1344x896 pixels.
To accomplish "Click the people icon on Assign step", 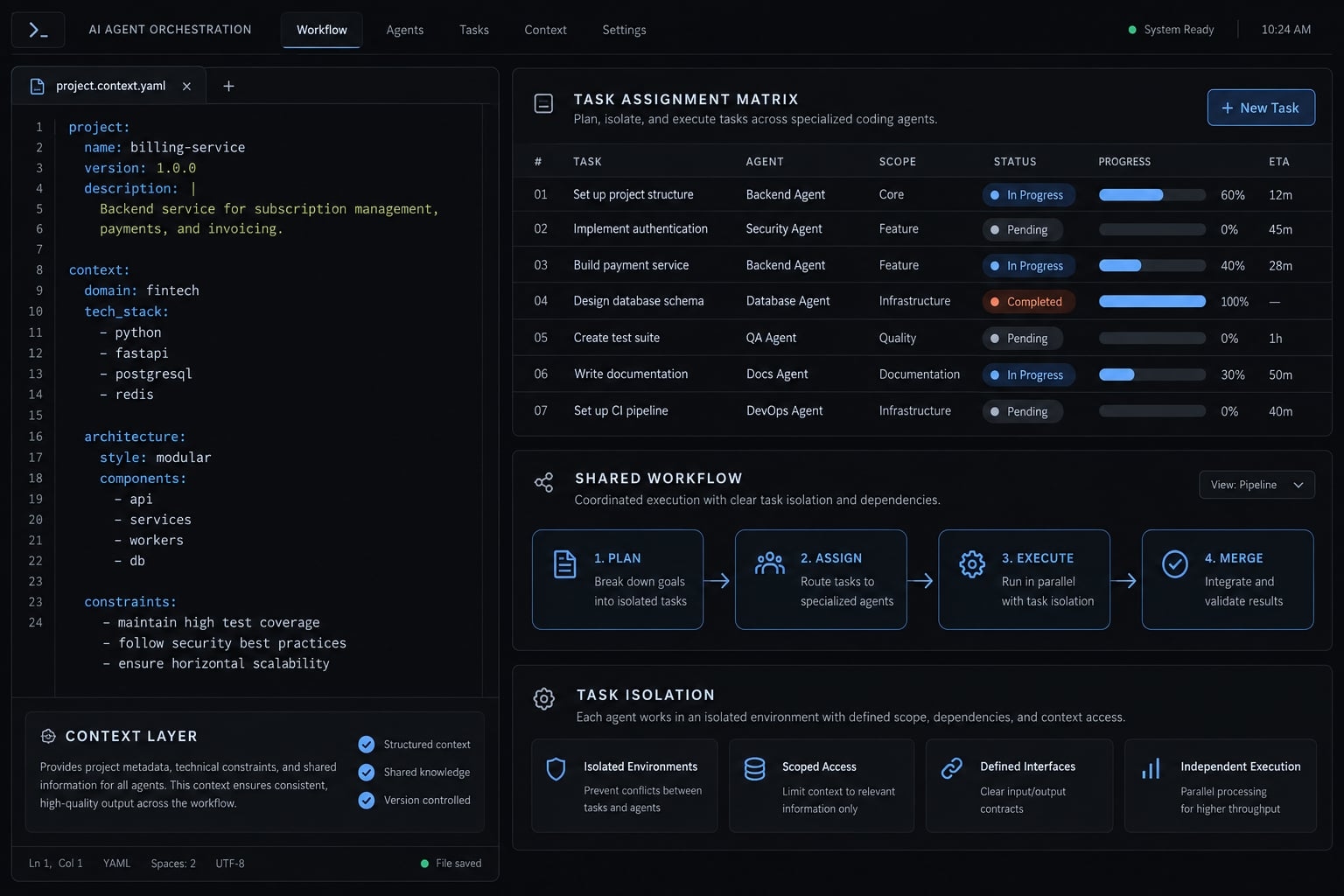I will pyautogui.click(x=769, y=563).
